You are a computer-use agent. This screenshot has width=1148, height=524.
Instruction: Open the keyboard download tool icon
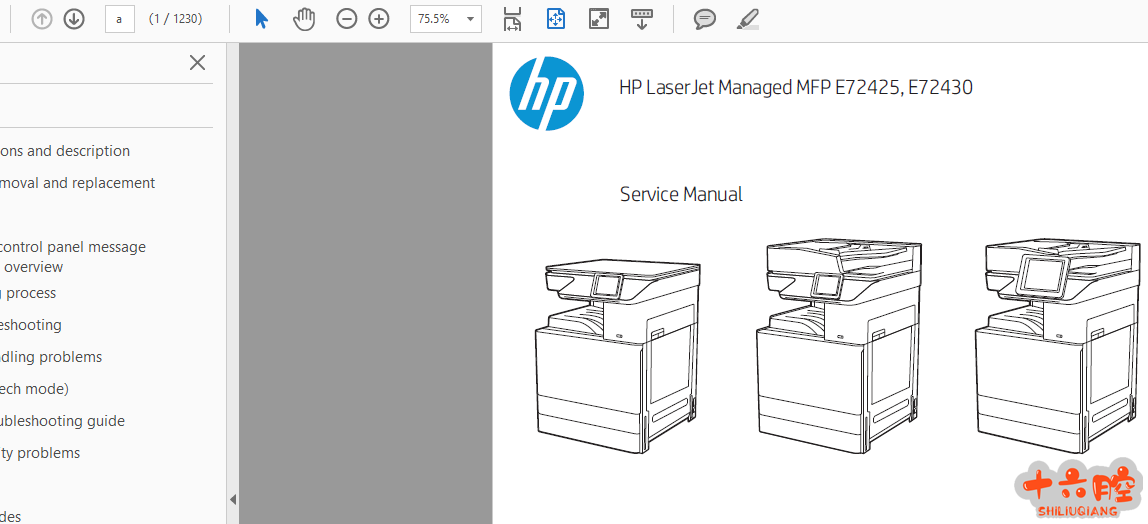click(642, 19)
